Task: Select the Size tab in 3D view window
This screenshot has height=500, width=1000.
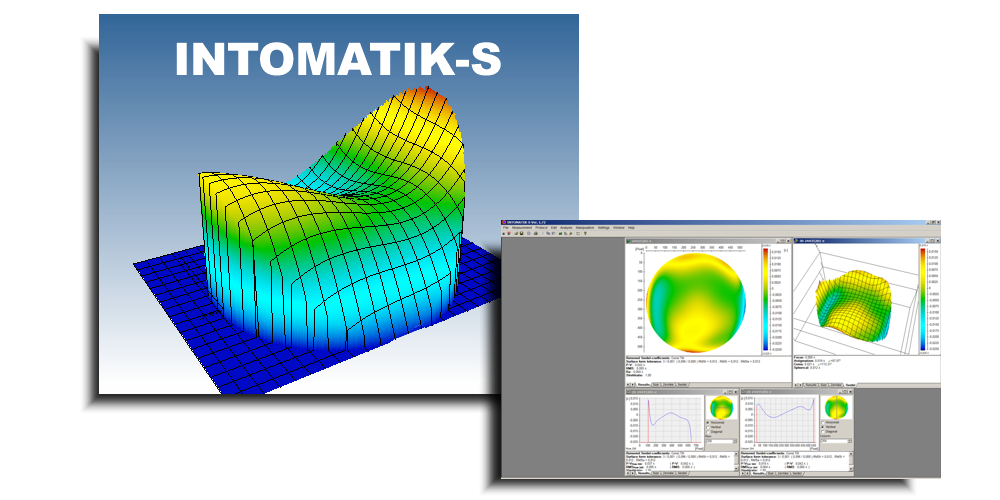Action: click(823, 385)
